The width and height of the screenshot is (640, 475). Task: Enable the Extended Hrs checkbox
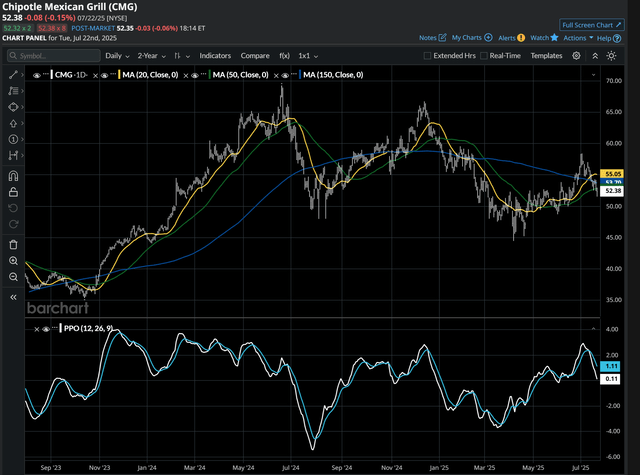[x=427, y=55]
